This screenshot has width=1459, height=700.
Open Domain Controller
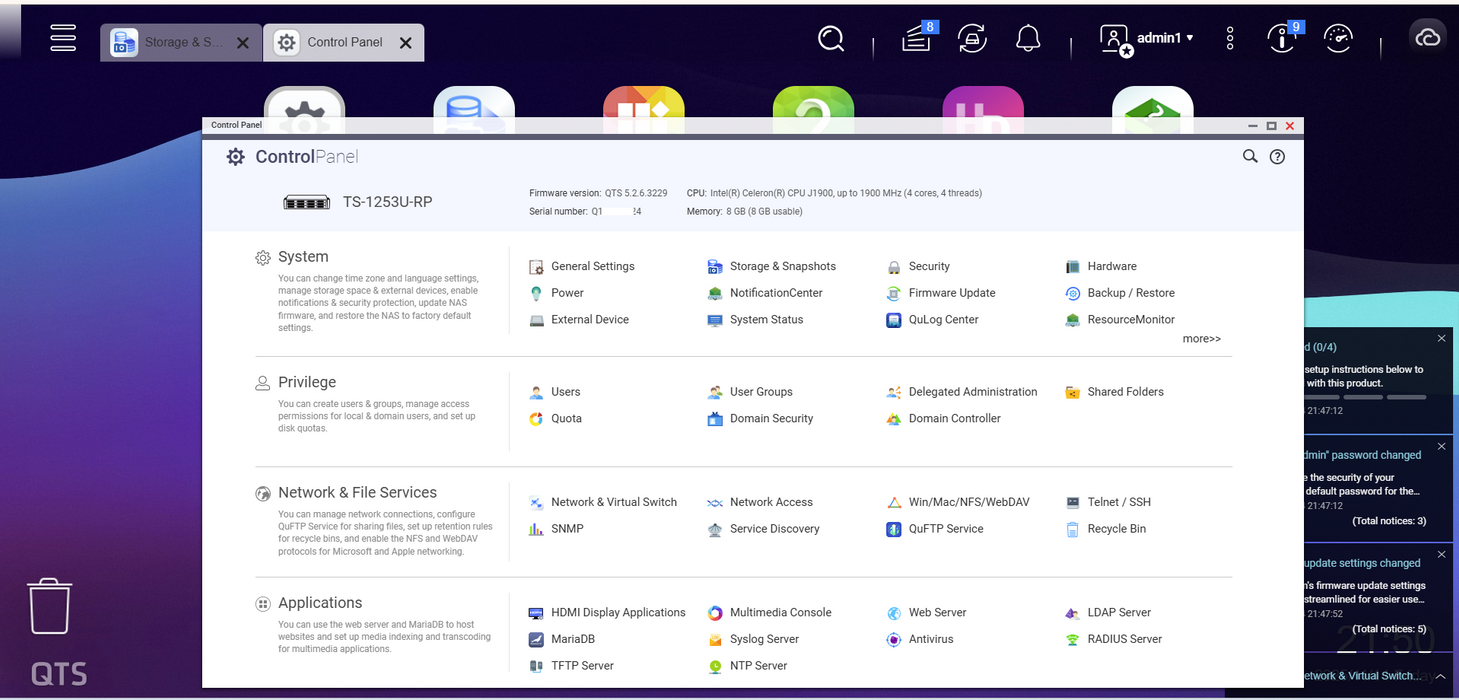(x=943, y=419)
